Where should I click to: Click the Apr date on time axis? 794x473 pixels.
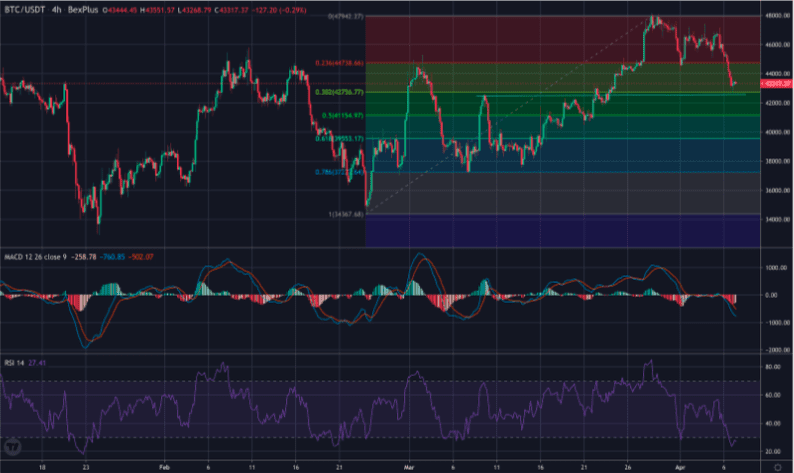tap(682, 465)
